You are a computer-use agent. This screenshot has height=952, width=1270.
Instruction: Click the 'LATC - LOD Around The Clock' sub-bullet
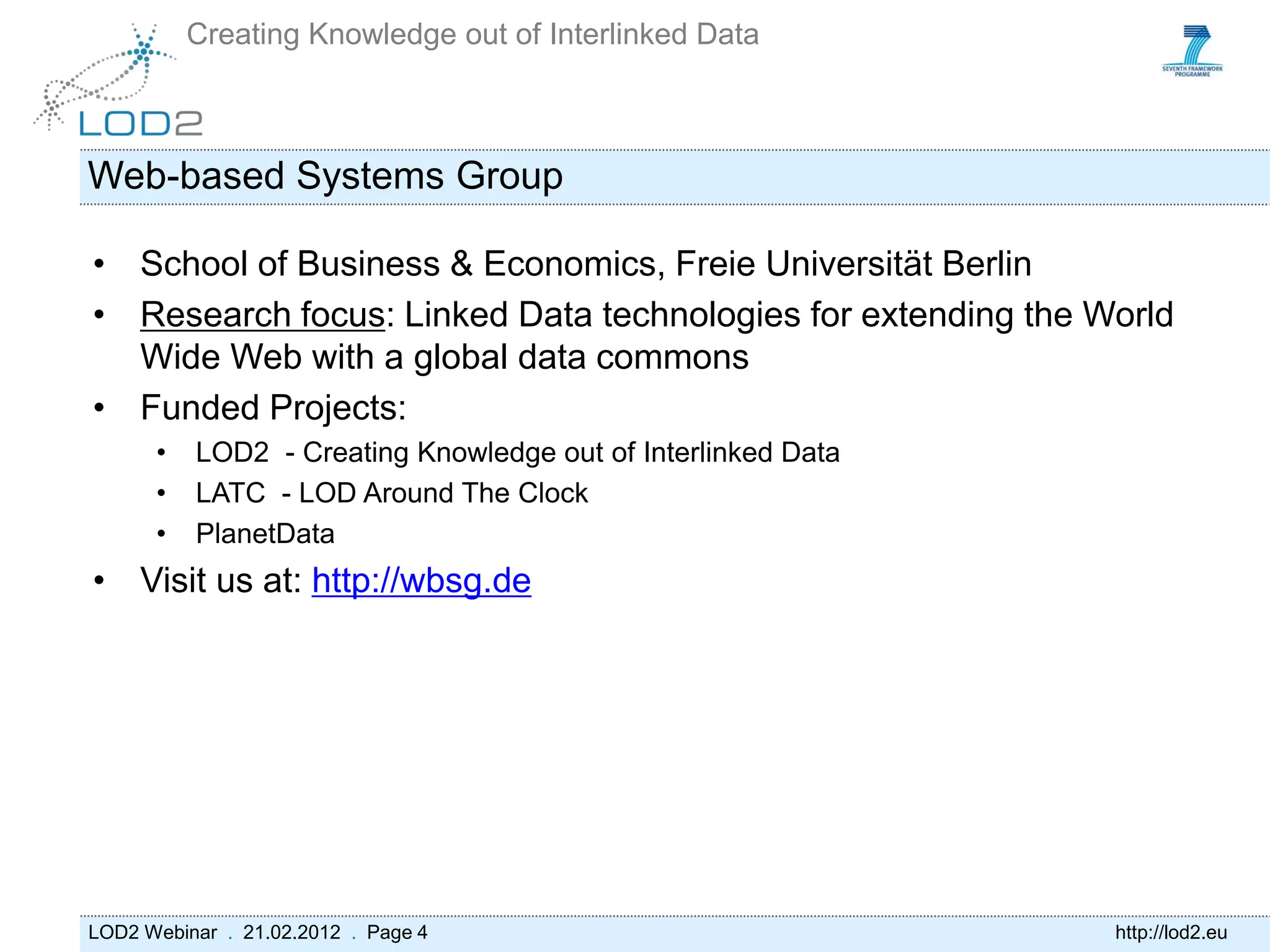[392, 493]
